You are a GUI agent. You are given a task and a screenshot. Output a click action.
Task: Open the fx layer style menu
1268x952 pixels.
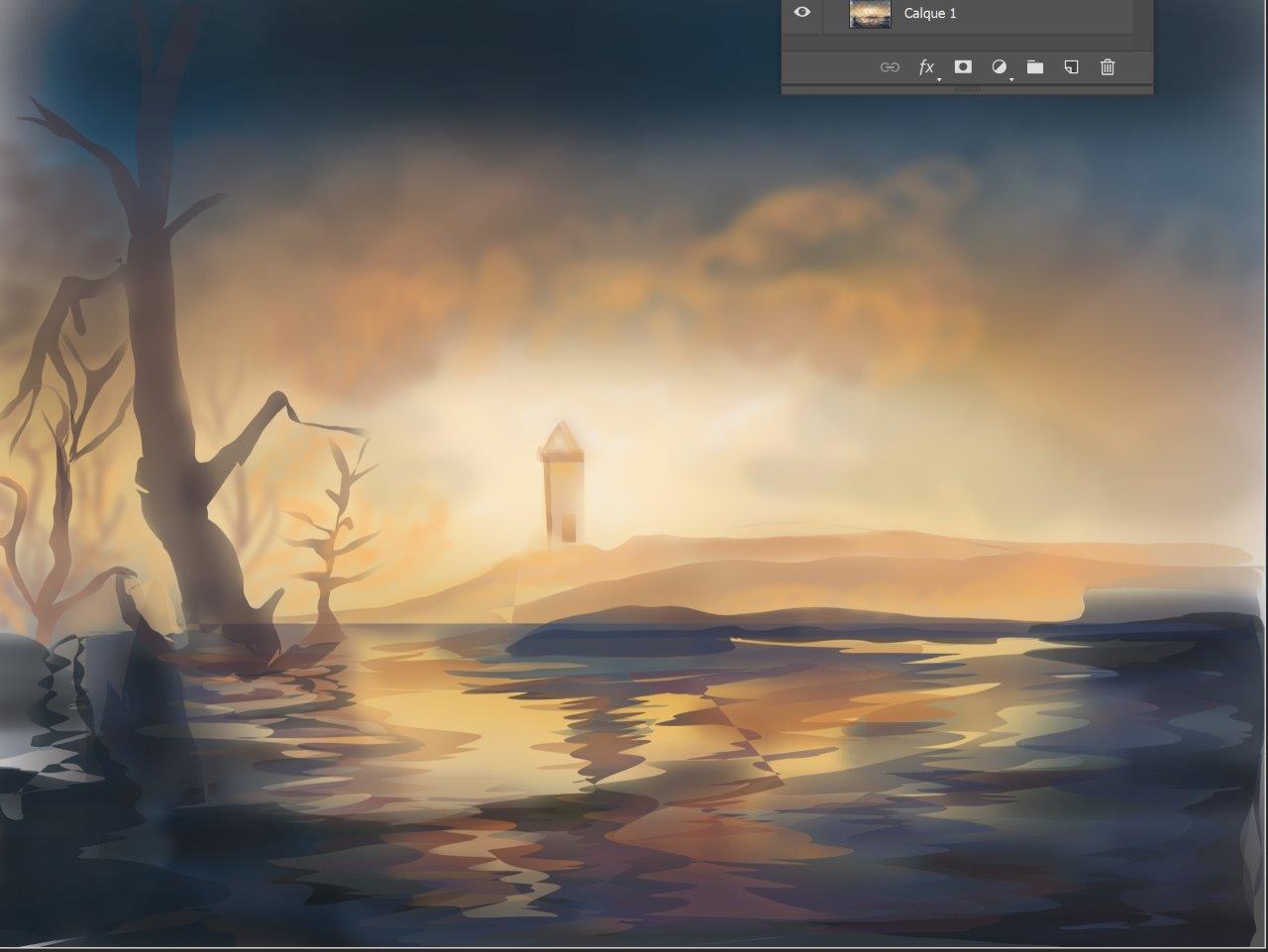click(x=926, y=67)
